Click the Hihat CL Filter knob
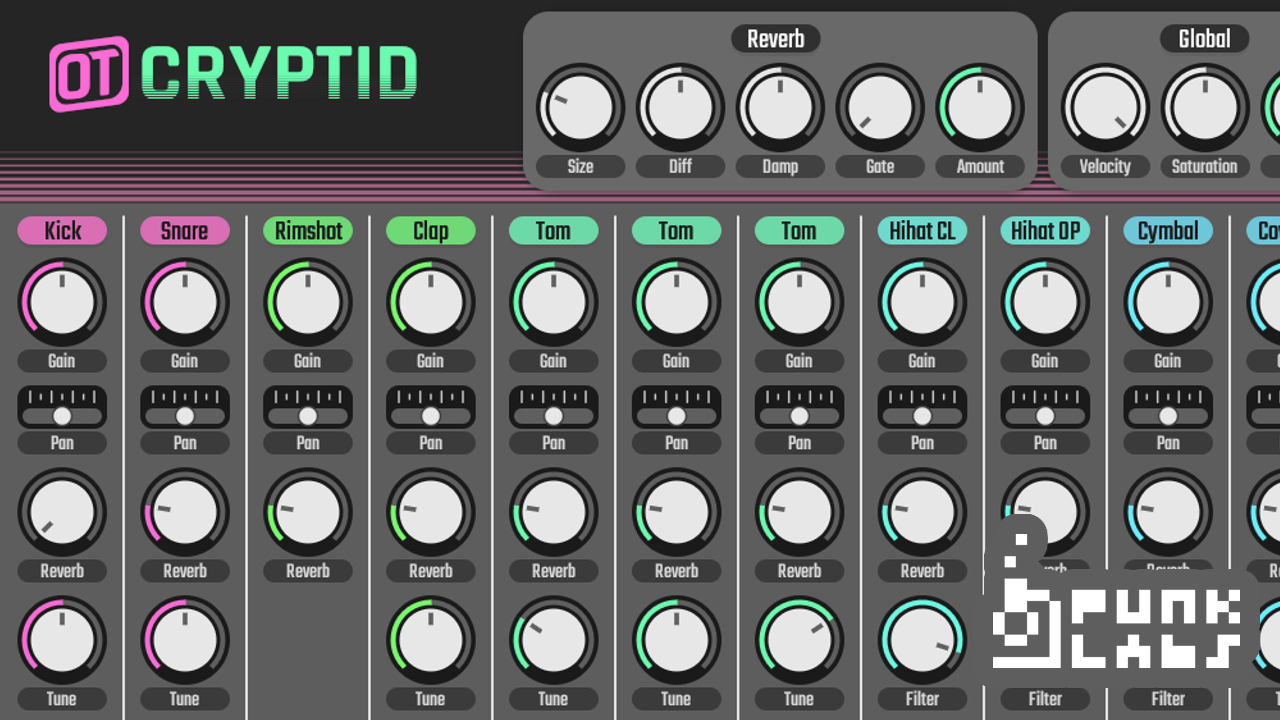Viewport: 1280px width, 720px height. (921, 640)
